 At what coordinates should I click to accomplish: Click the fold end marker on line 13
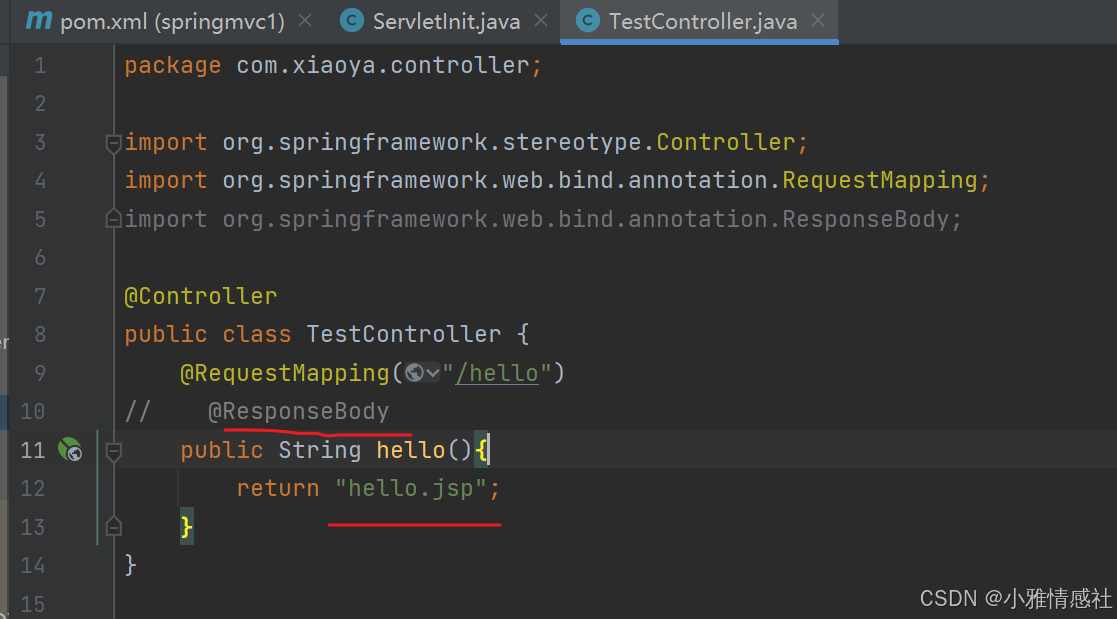(114, 526)
